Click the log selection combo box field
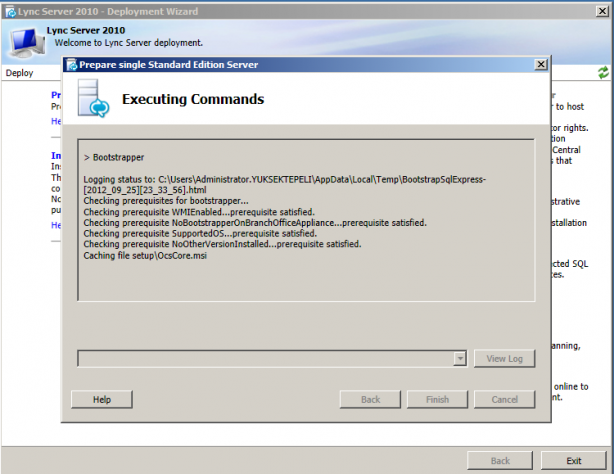Screen dimensions: 614x474 (272, 358)
